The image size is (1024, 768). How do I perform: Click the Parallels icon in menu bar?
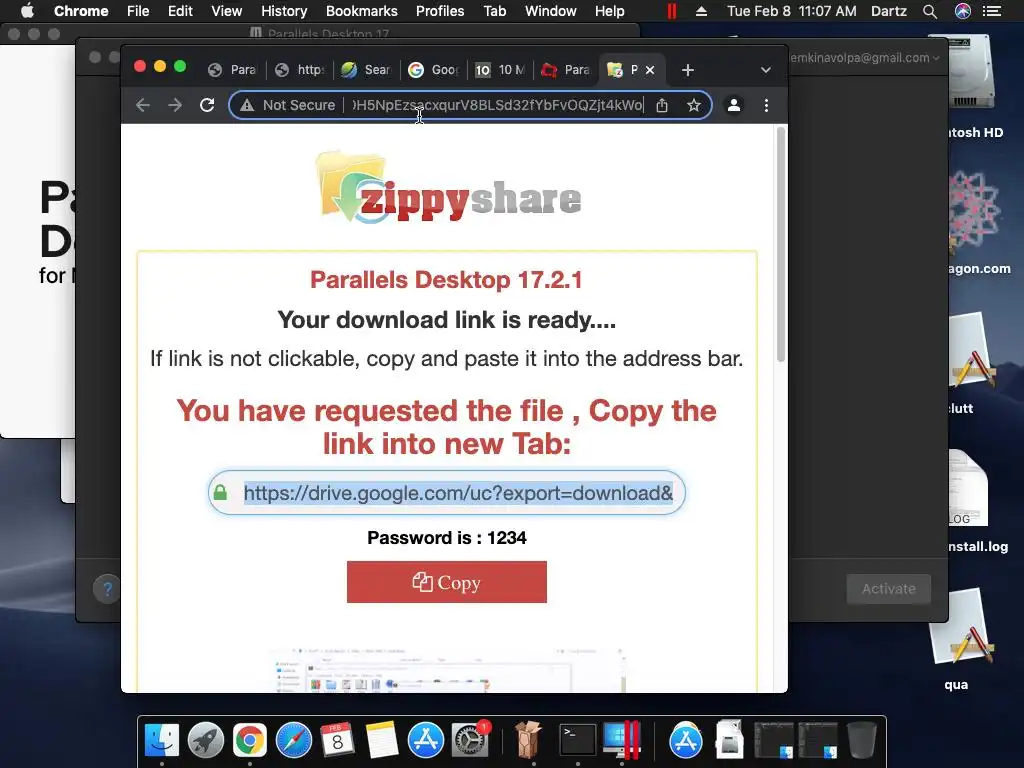tap(671, 11)
